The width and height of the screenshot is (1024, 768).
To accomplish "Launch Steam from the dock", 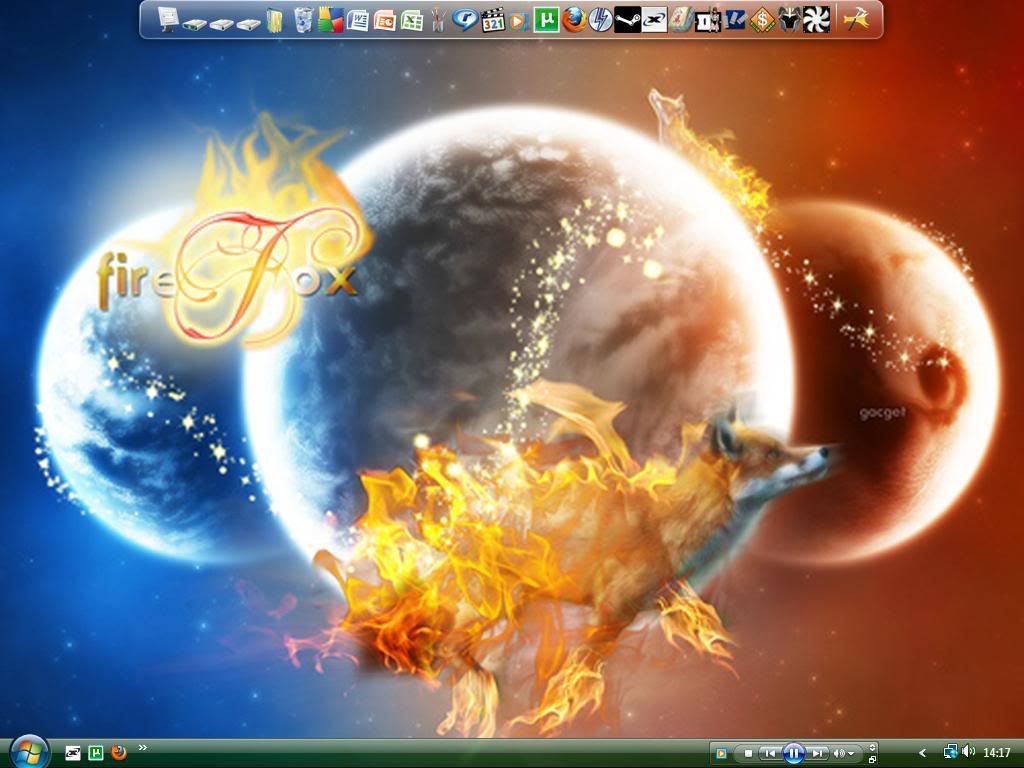I will 627,20.
